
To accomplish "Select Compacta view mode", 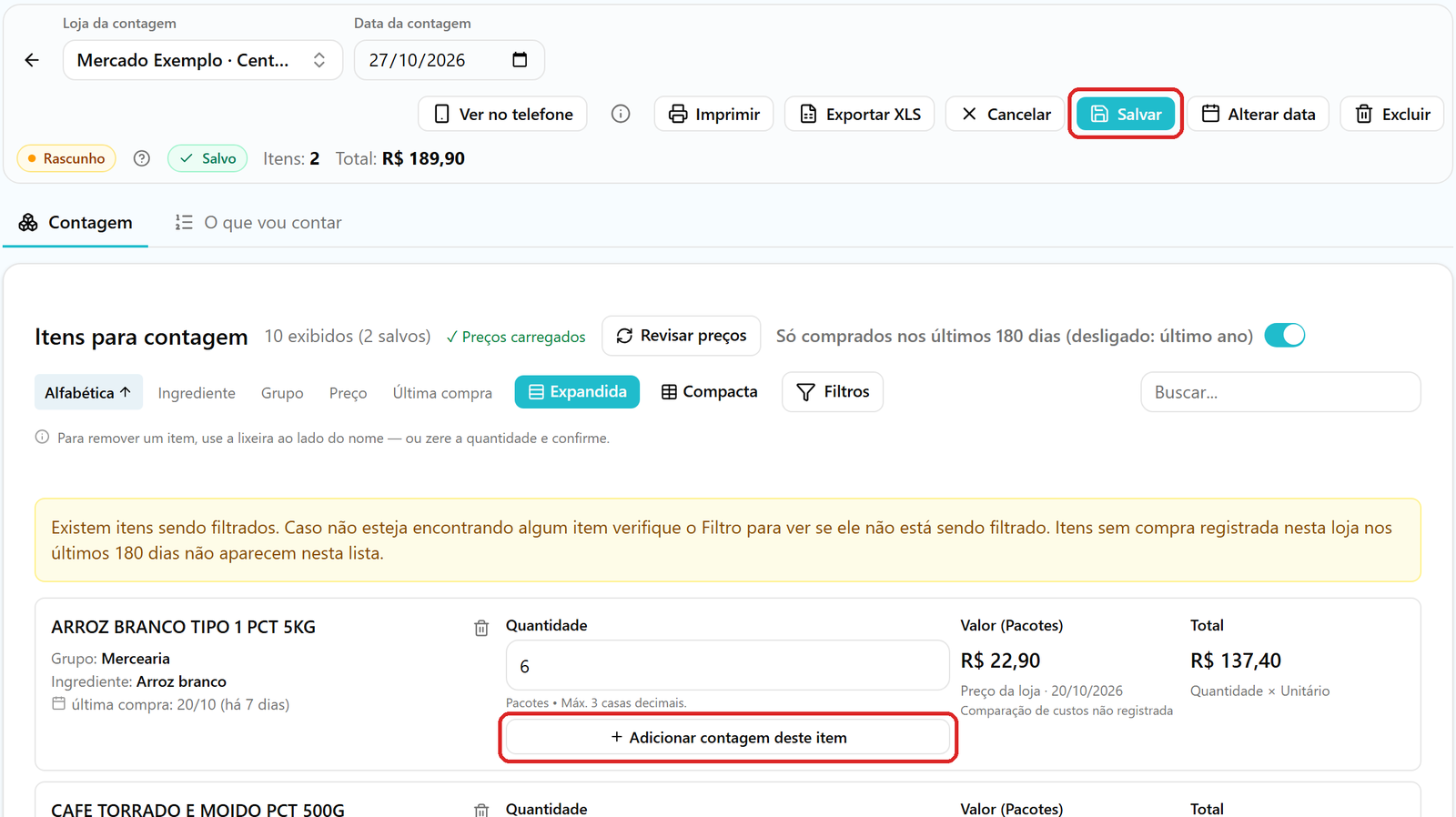I will coord(710,392).
